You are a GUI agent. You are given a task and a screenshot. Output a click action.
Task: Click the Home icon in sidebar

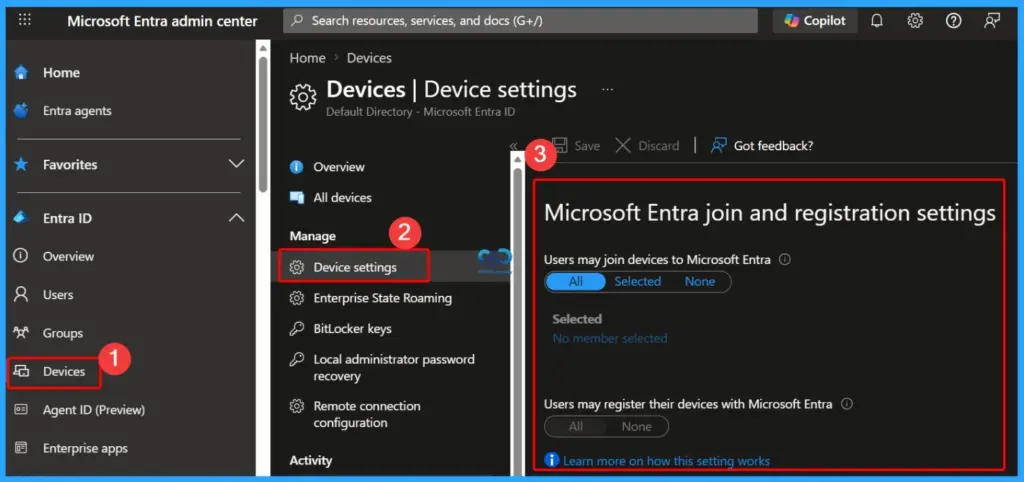[22, 72]
